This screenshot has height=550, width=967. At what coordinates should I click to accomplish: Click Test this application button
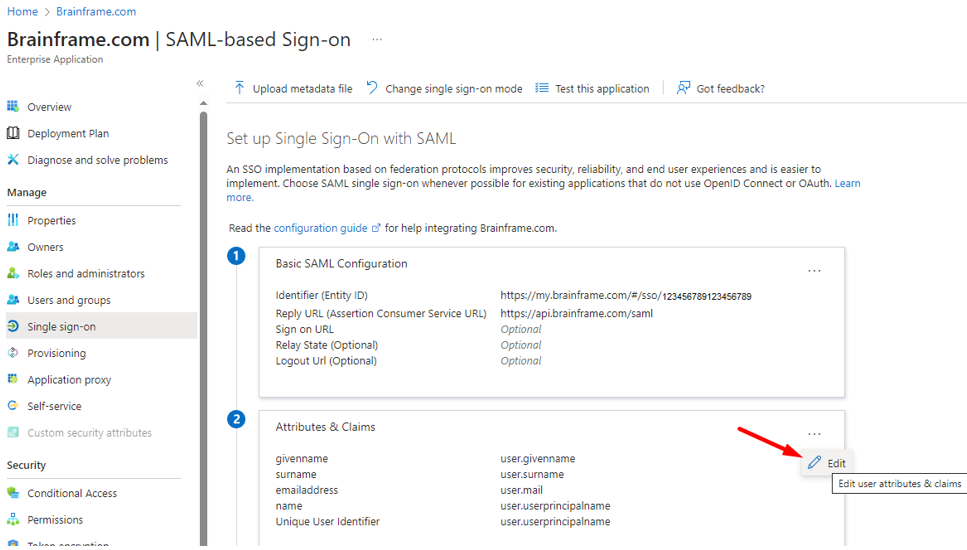click(x=592, y=88)
